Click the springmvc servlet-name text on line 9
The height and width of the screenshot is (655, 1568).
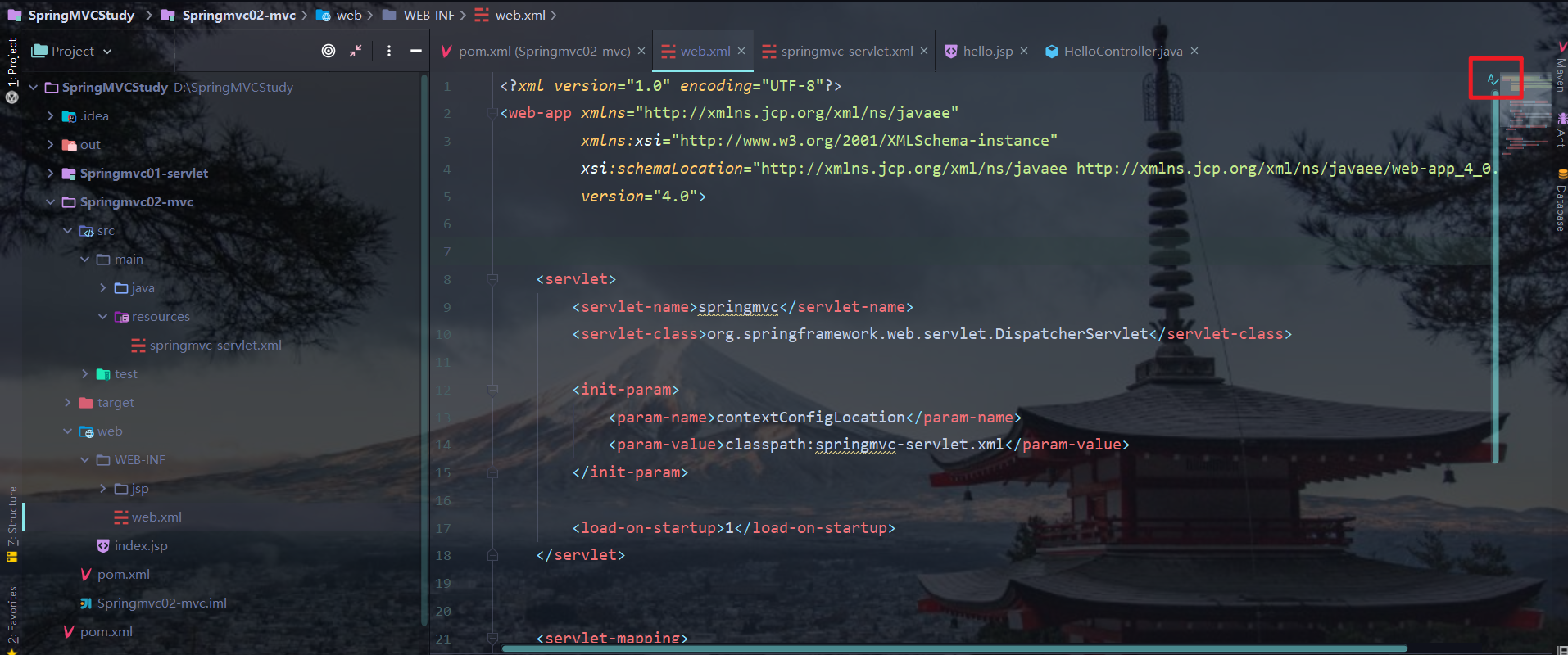coord(738,307)
